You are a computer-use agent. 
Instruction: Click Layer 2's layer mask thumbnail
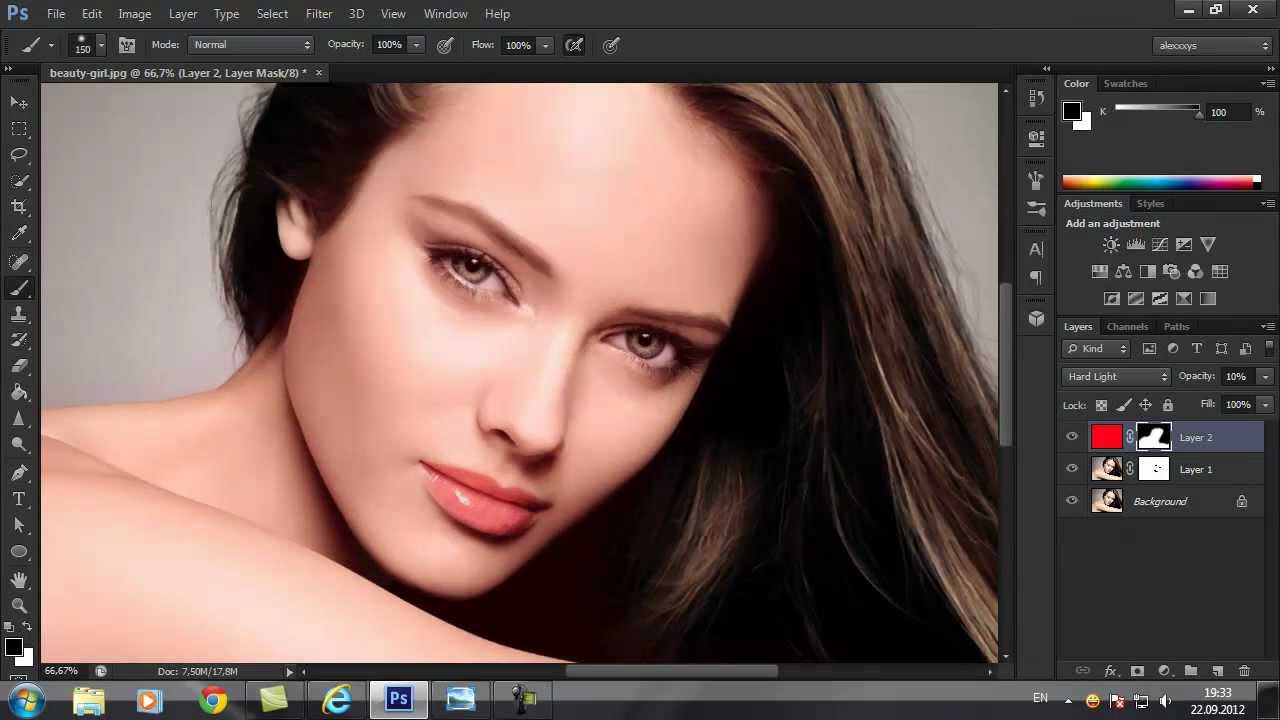(1154, 437)
